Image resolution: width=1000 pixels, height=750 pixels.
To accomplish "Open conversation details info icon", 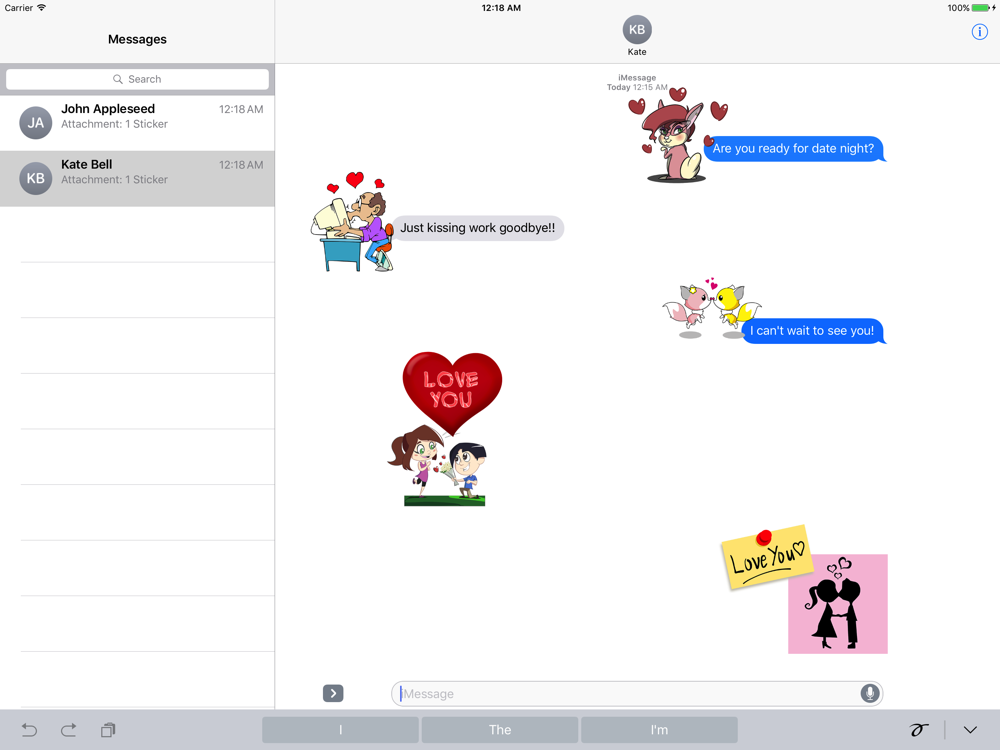I will (x=979, y=32).
